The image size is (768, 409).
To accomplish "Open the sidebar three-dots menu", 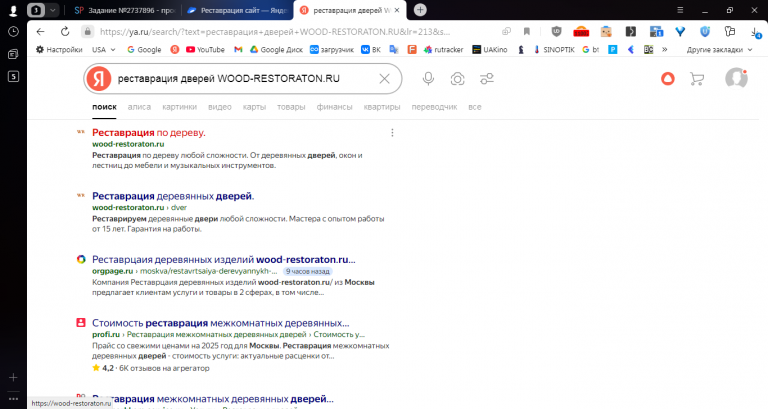I will (x=13, y=399).
